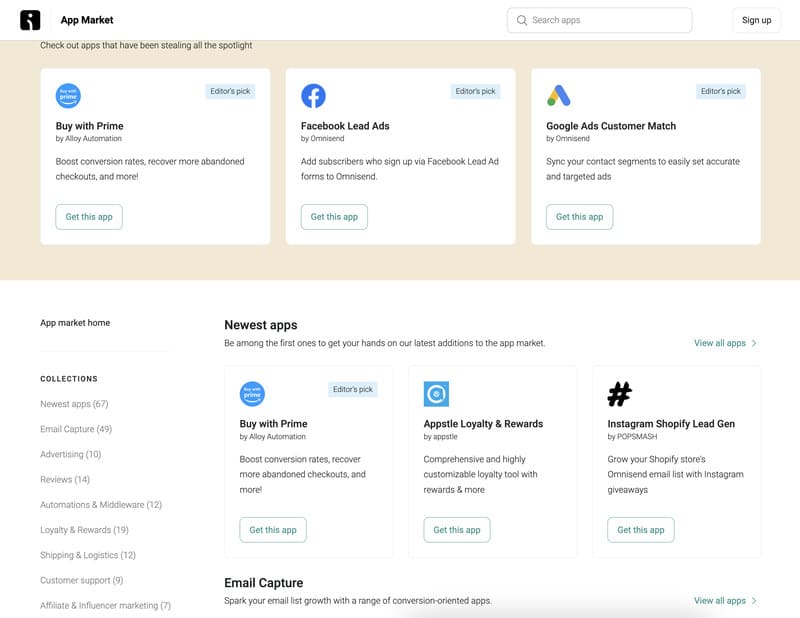Open Advertising (10) collection

(x=70, y=454)
